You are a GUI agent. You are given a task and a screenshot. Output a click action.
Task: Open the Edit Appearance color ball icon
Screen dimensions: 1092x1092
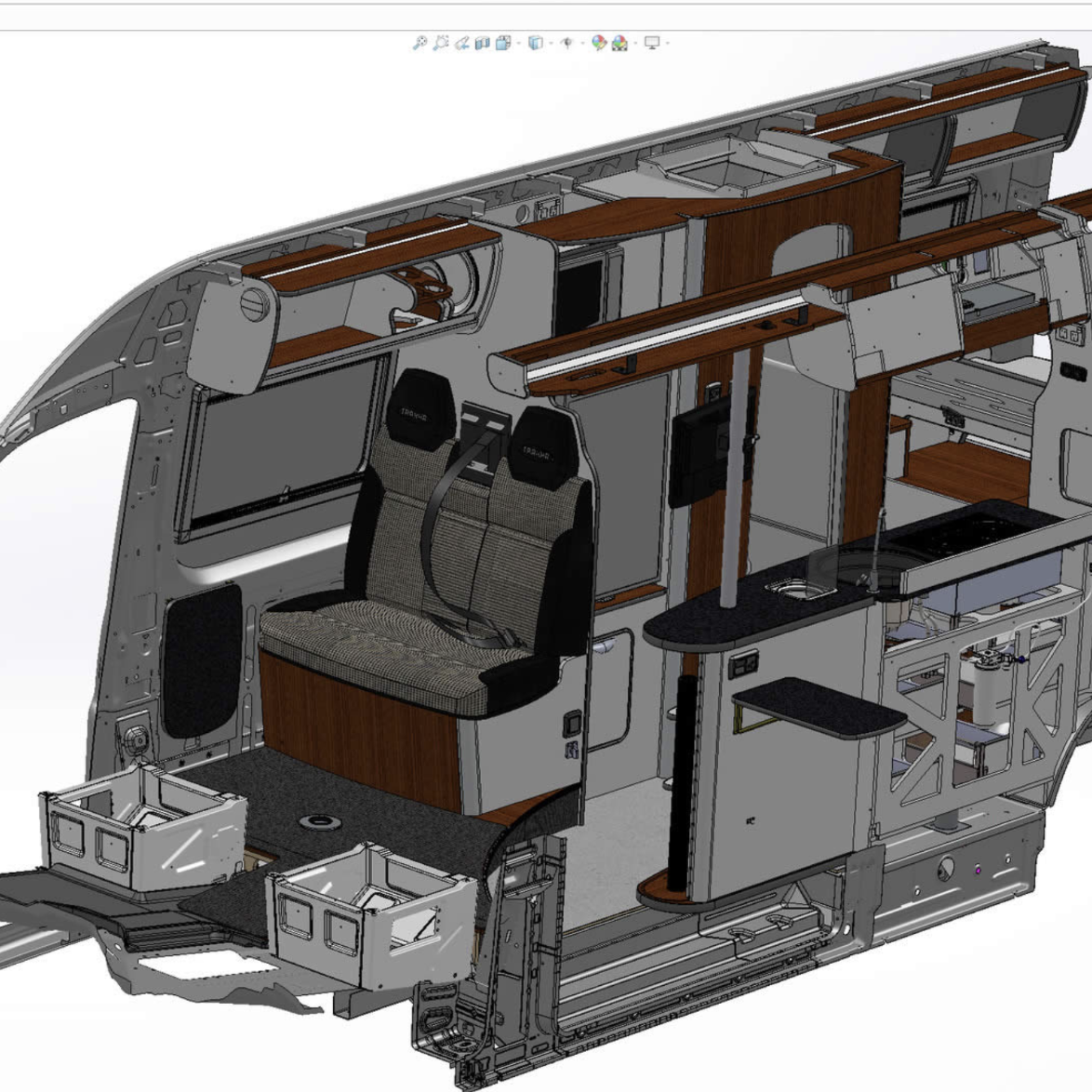coord(598,43)
